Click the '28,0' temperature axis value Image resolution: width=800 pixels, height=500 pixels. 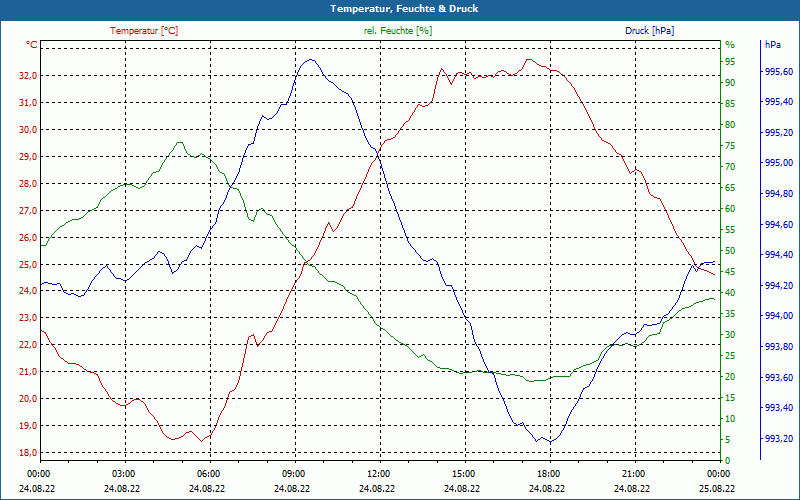tap(28, 184)
